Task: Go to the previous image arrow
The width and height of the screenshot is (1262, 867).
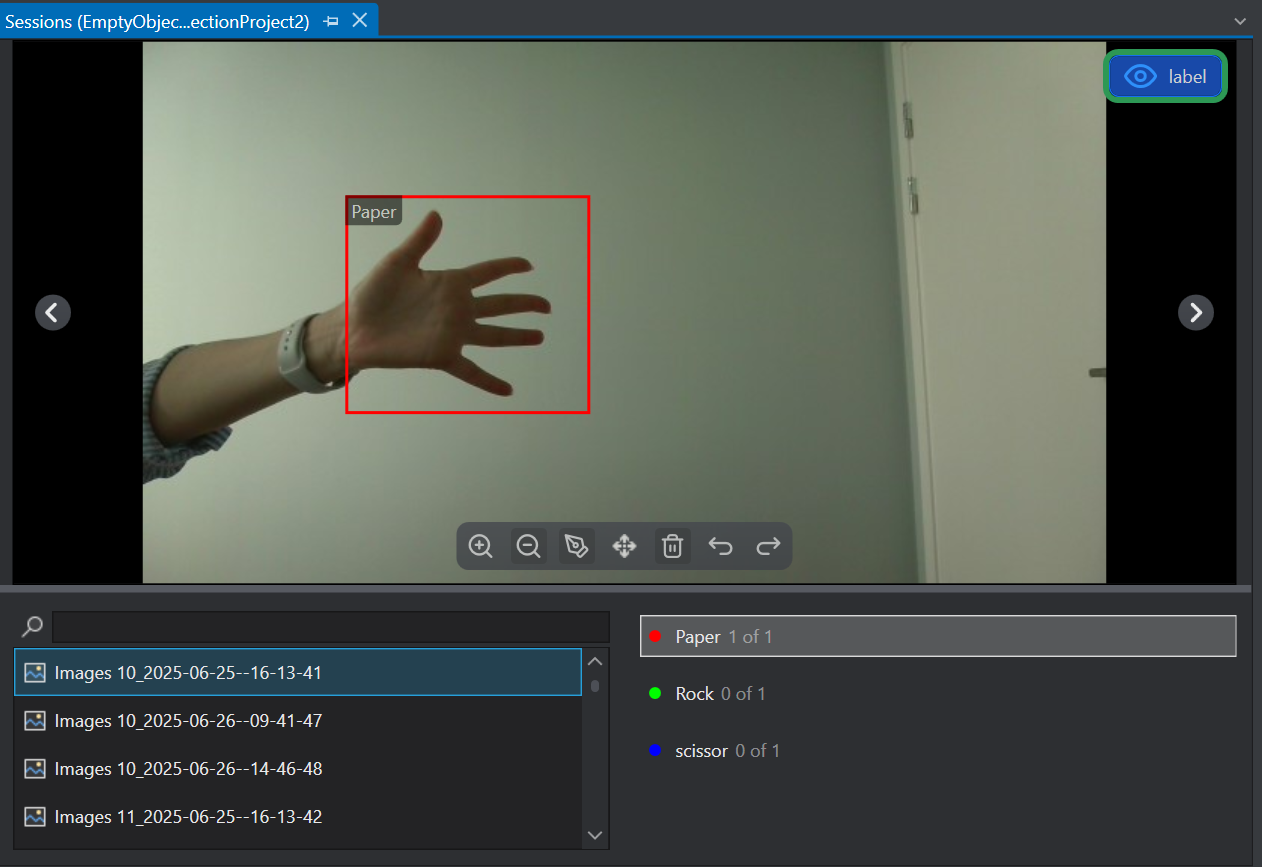Action: coord(53,313)
